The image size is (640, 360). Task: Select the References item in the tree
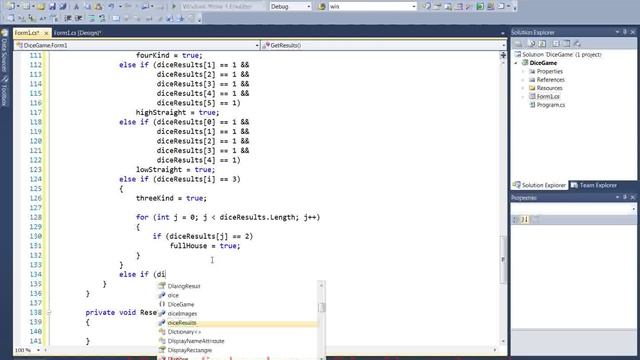pyautogui.click(x=551, y=80)
